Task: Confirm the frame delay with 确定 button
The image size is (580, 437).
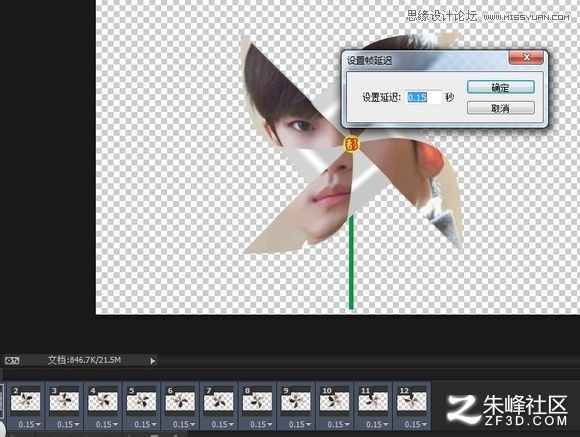Action: coord(500,87)
